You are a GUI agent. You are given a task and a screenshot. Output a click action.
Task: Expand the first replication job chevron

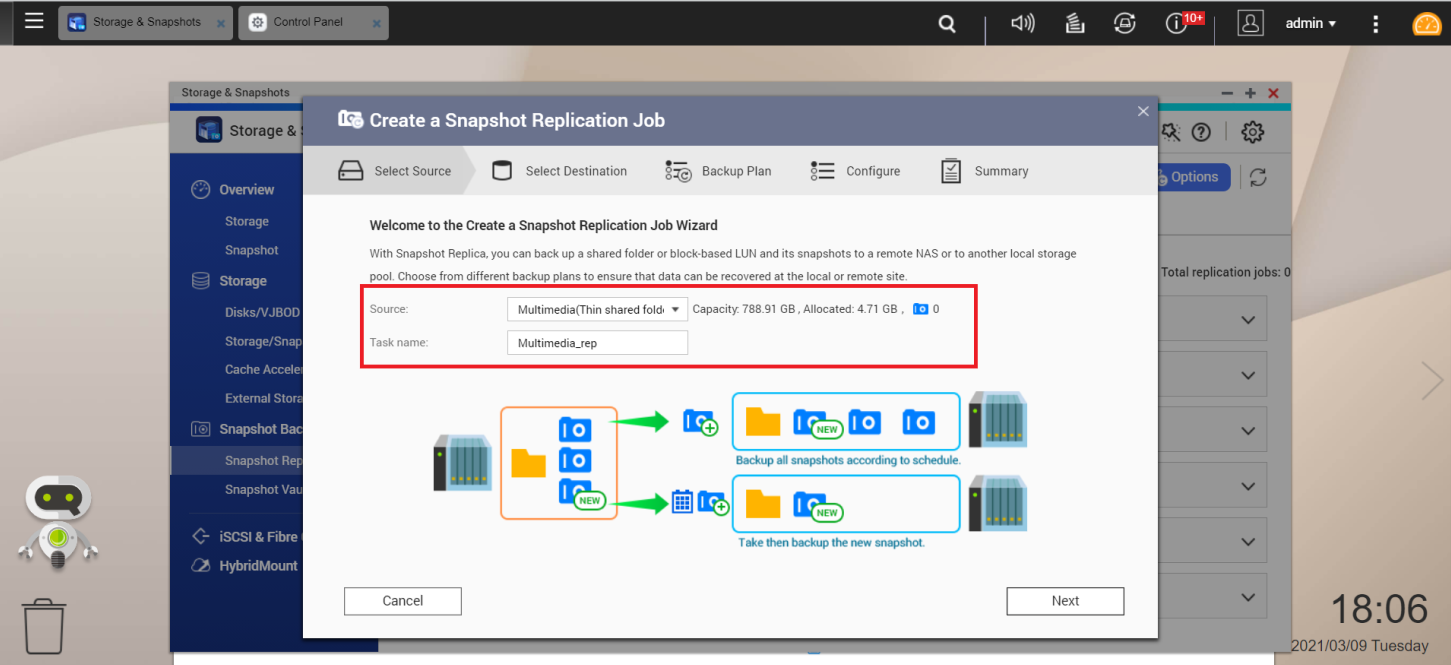1247,320
